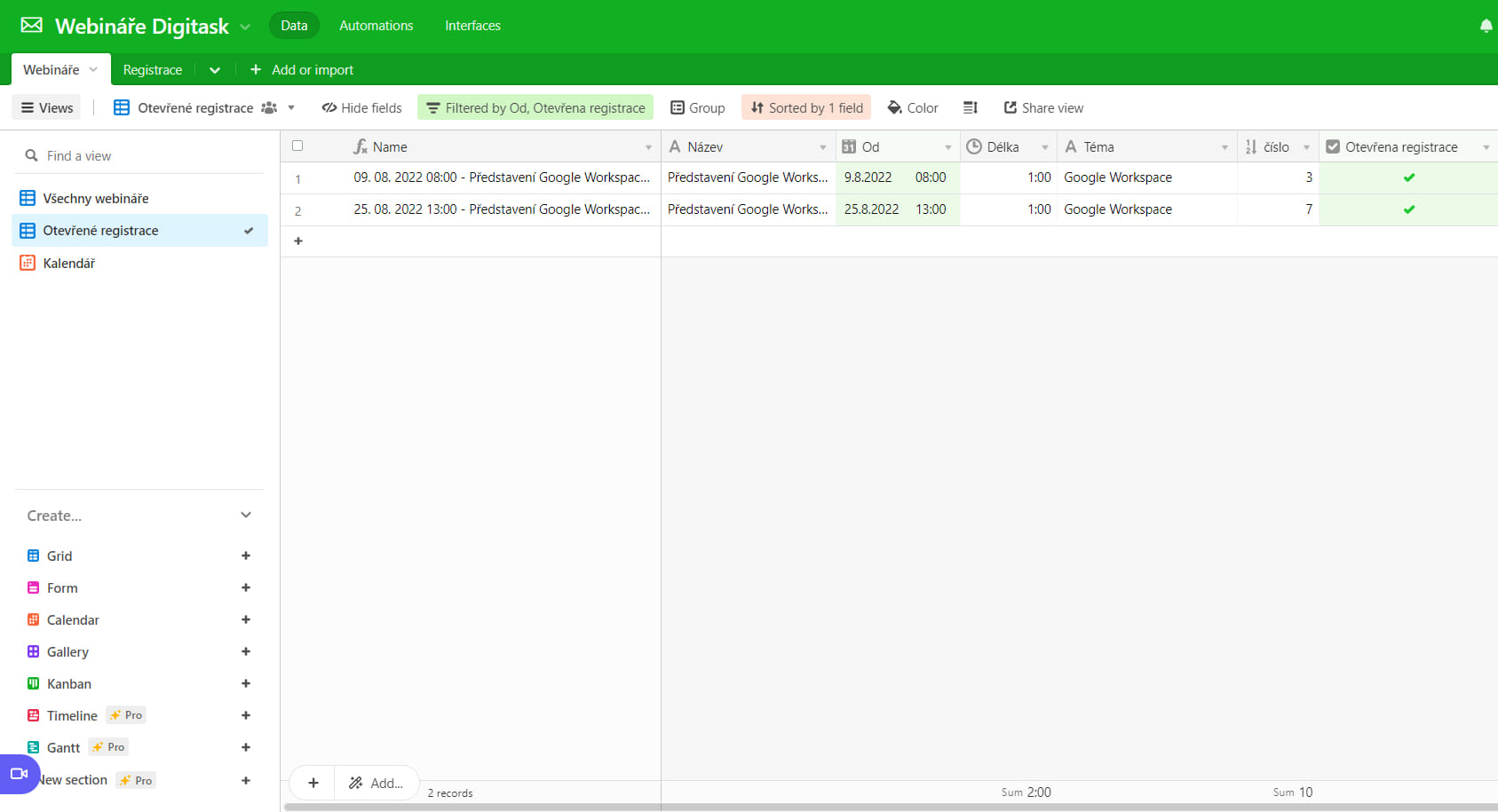
Task: Toggle the select all rows checkbox
Action: (x=297, y=146)
